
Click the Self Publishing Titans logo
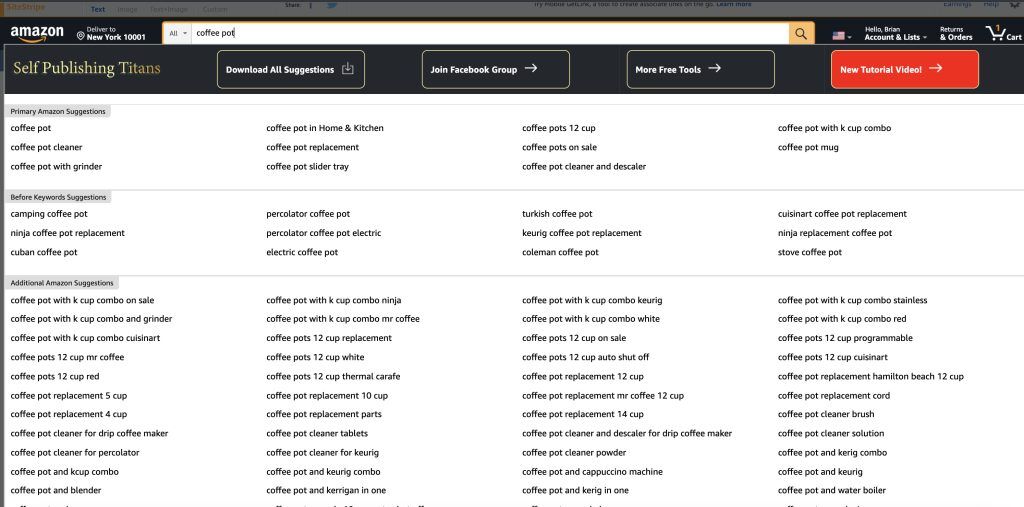86,69
